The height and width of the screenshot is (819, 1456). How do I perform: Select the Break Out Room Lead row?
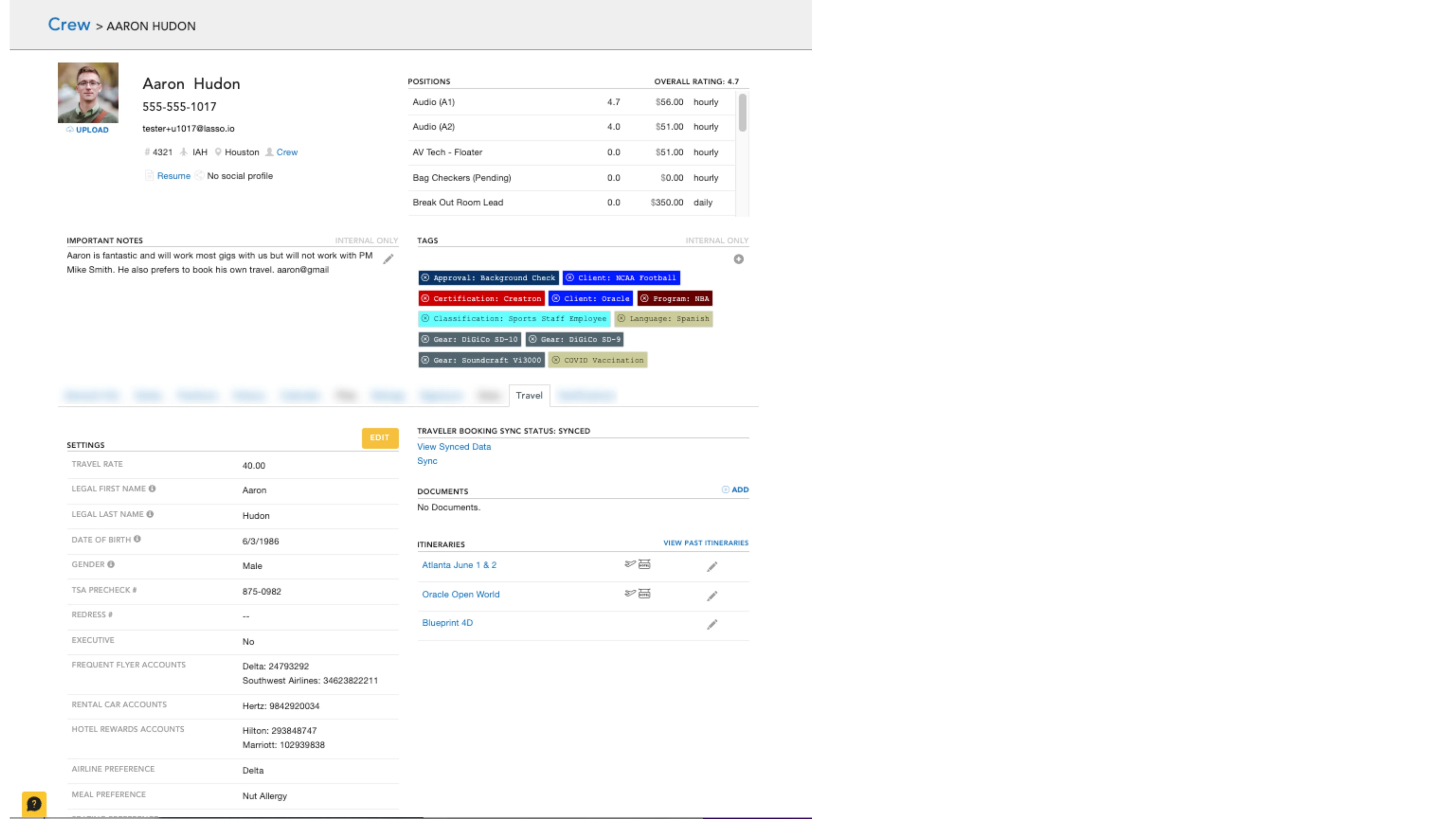572,202
